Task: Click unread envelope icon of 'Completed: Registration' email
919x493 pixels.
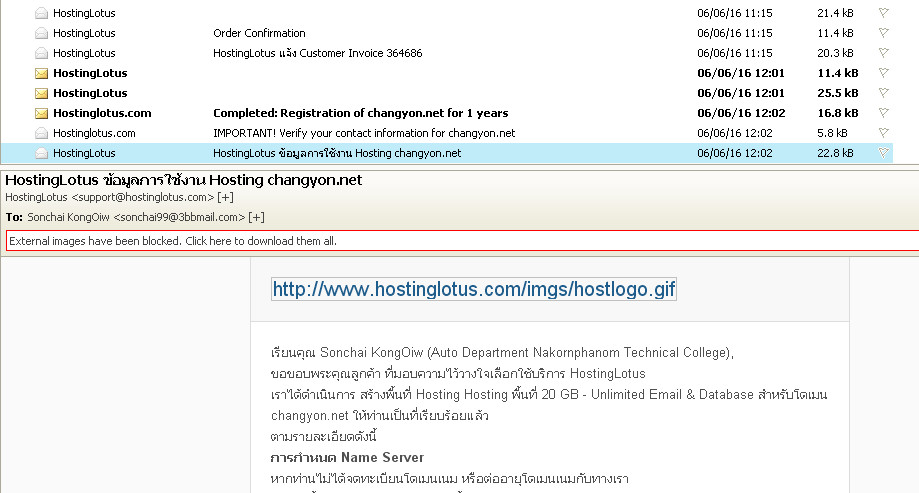Action: [x=41, y=113]
